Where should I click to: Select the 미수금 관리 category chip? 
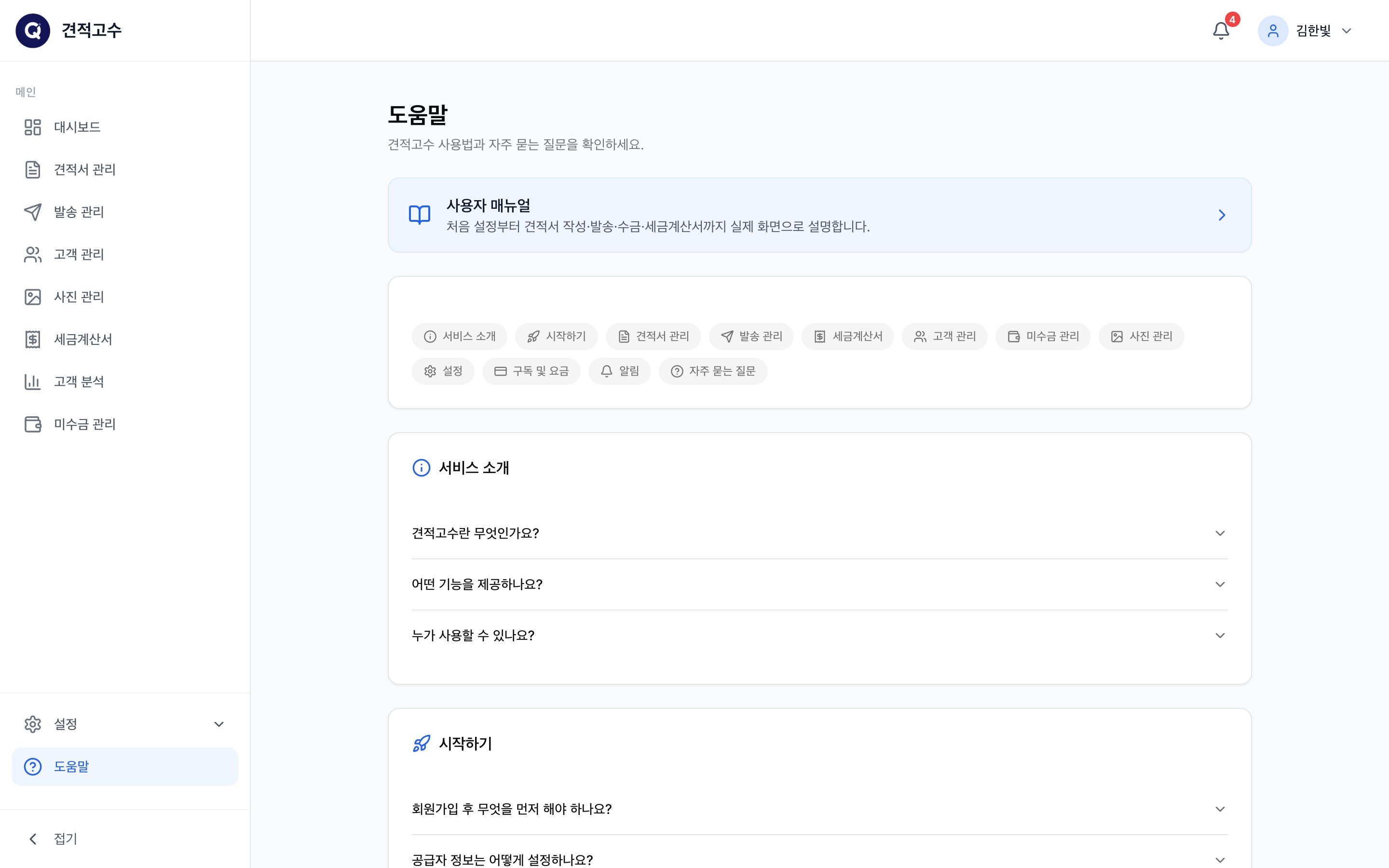click(x=1043, y=337)
